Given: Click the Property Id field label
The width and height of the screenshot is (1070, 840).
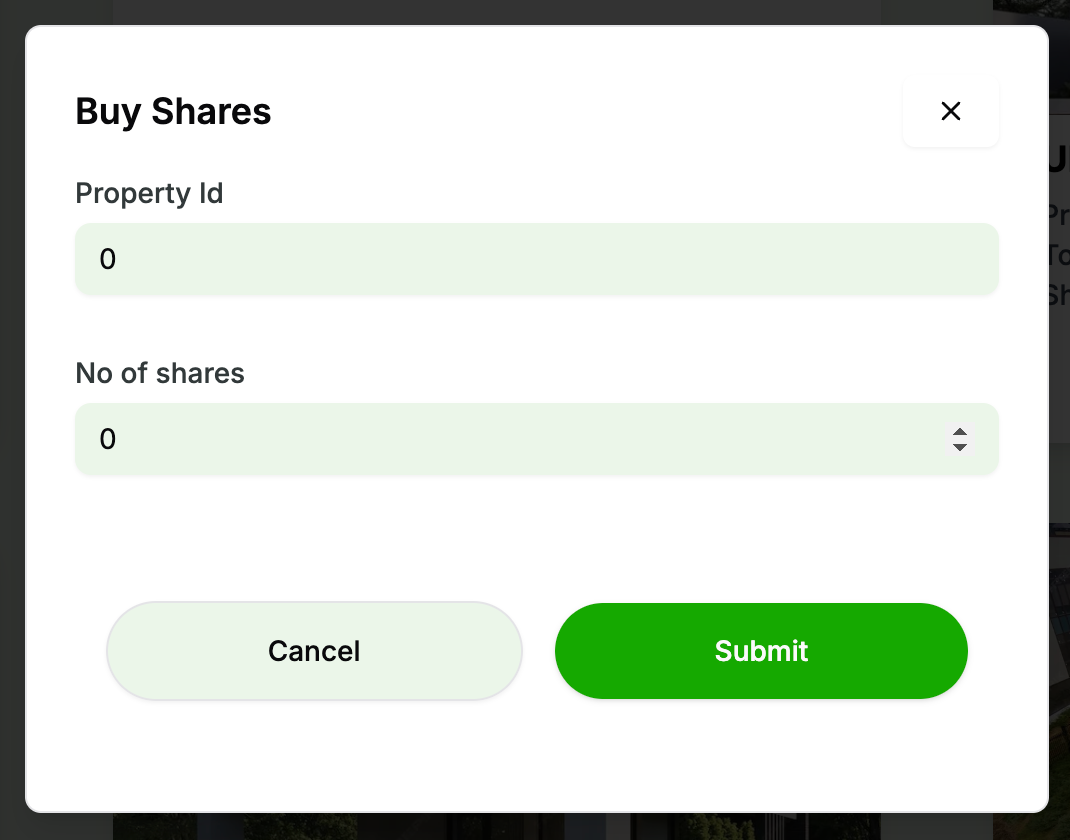Looking at the screenshot, I should [149, 193].
